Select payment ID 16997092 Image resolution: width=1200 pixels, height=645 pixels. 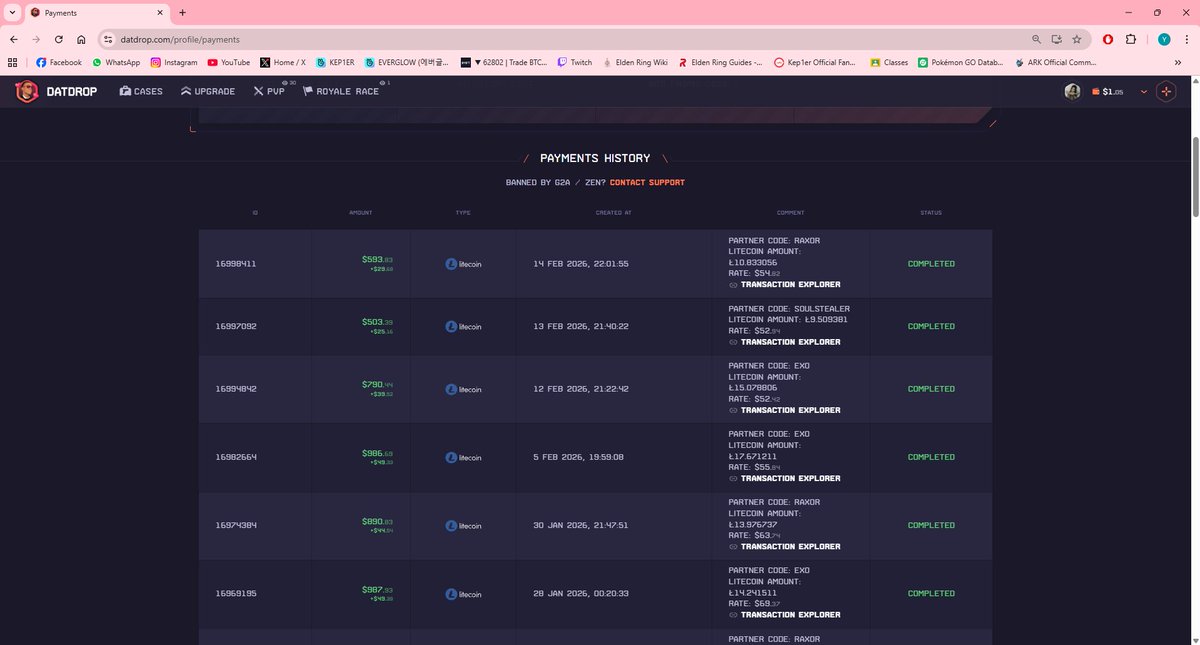[236, 326]
